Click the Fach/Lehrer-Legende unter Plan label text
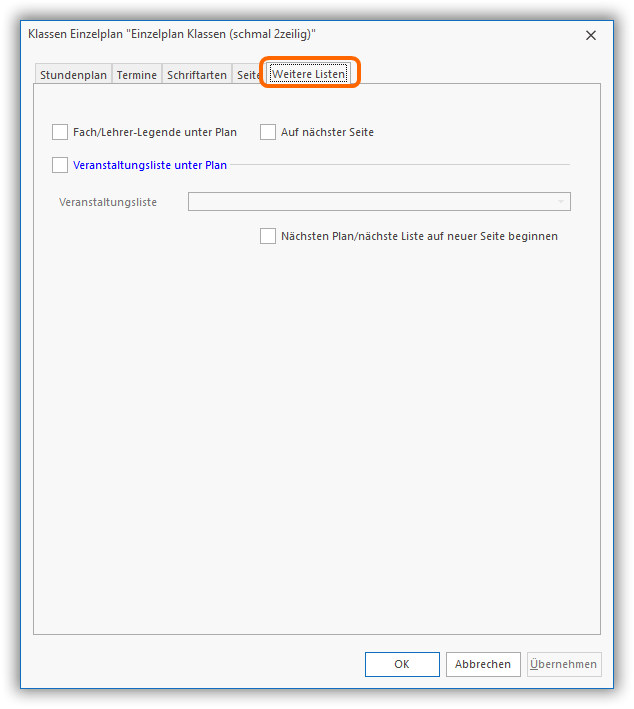The image size is (634, 709). point(155,132)
